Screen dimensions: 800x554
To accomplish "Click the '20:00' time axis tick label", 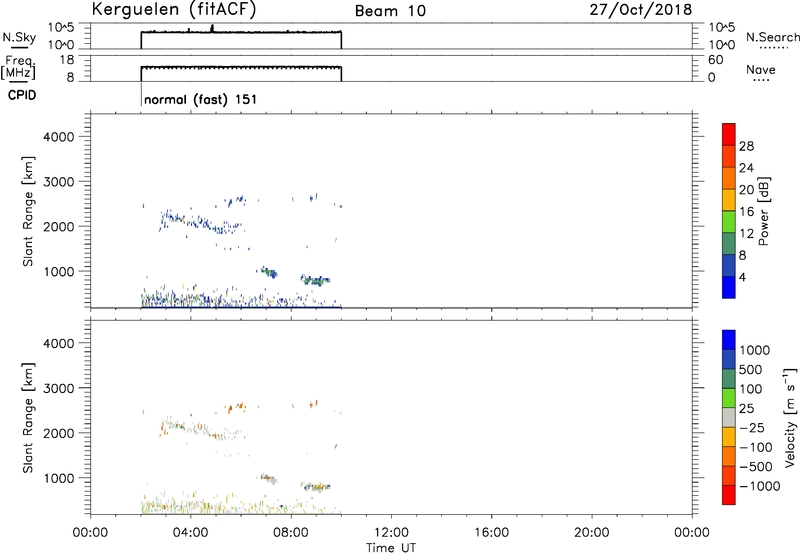I will click(592, 533).
